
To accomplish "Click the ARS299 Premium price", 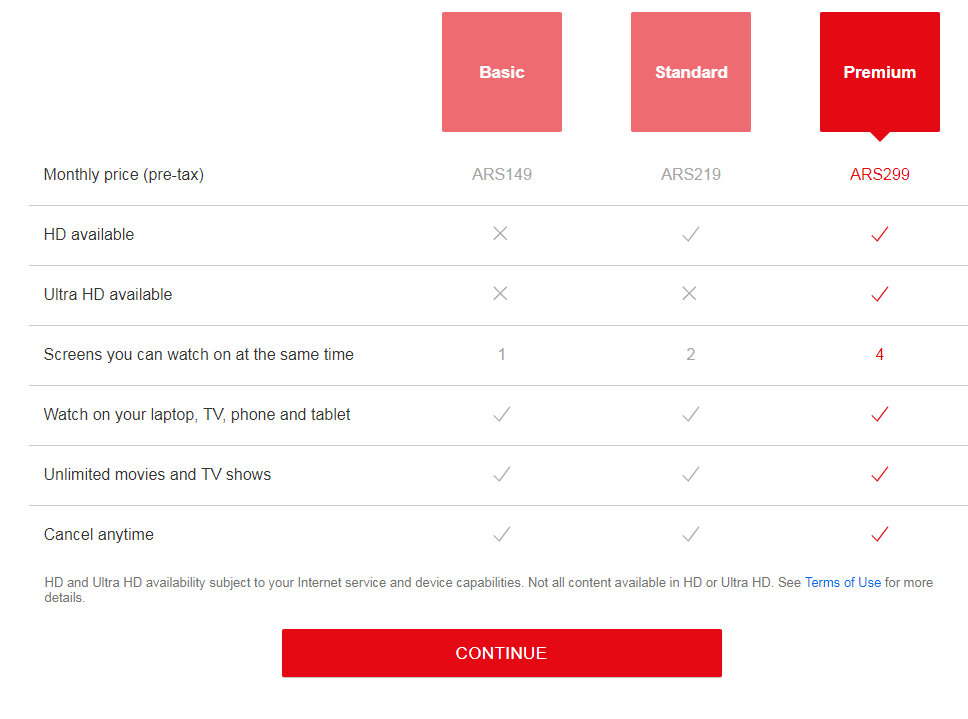I will click(879, 174).
